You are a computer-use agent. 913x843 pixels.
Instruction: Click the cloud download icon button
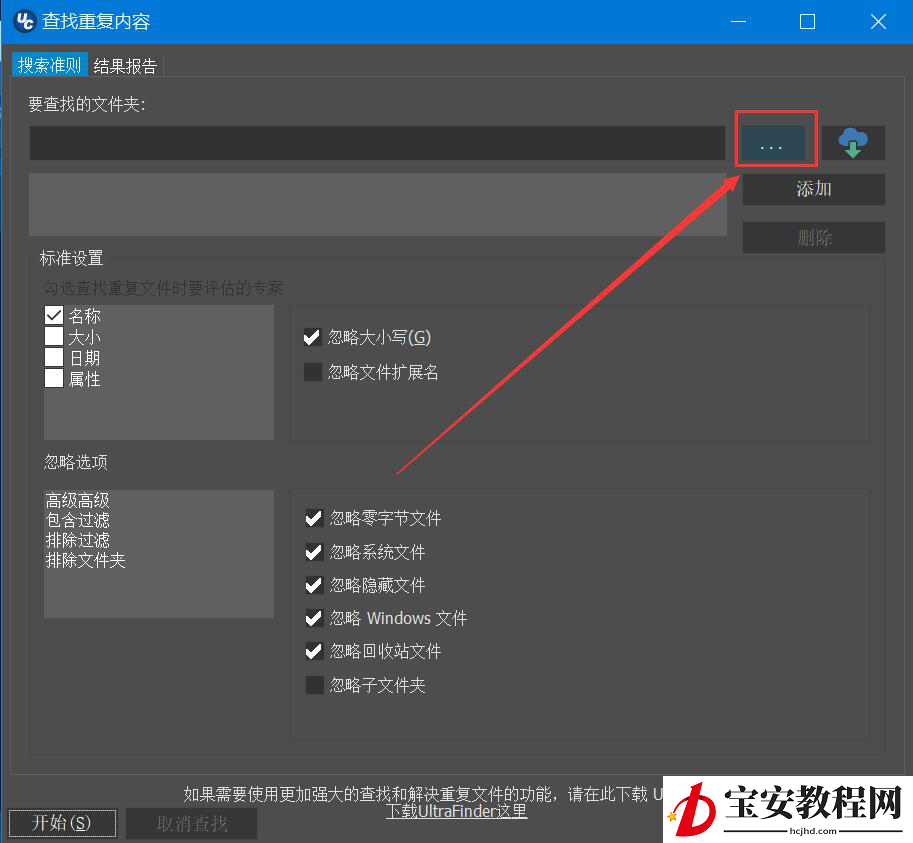853,143
